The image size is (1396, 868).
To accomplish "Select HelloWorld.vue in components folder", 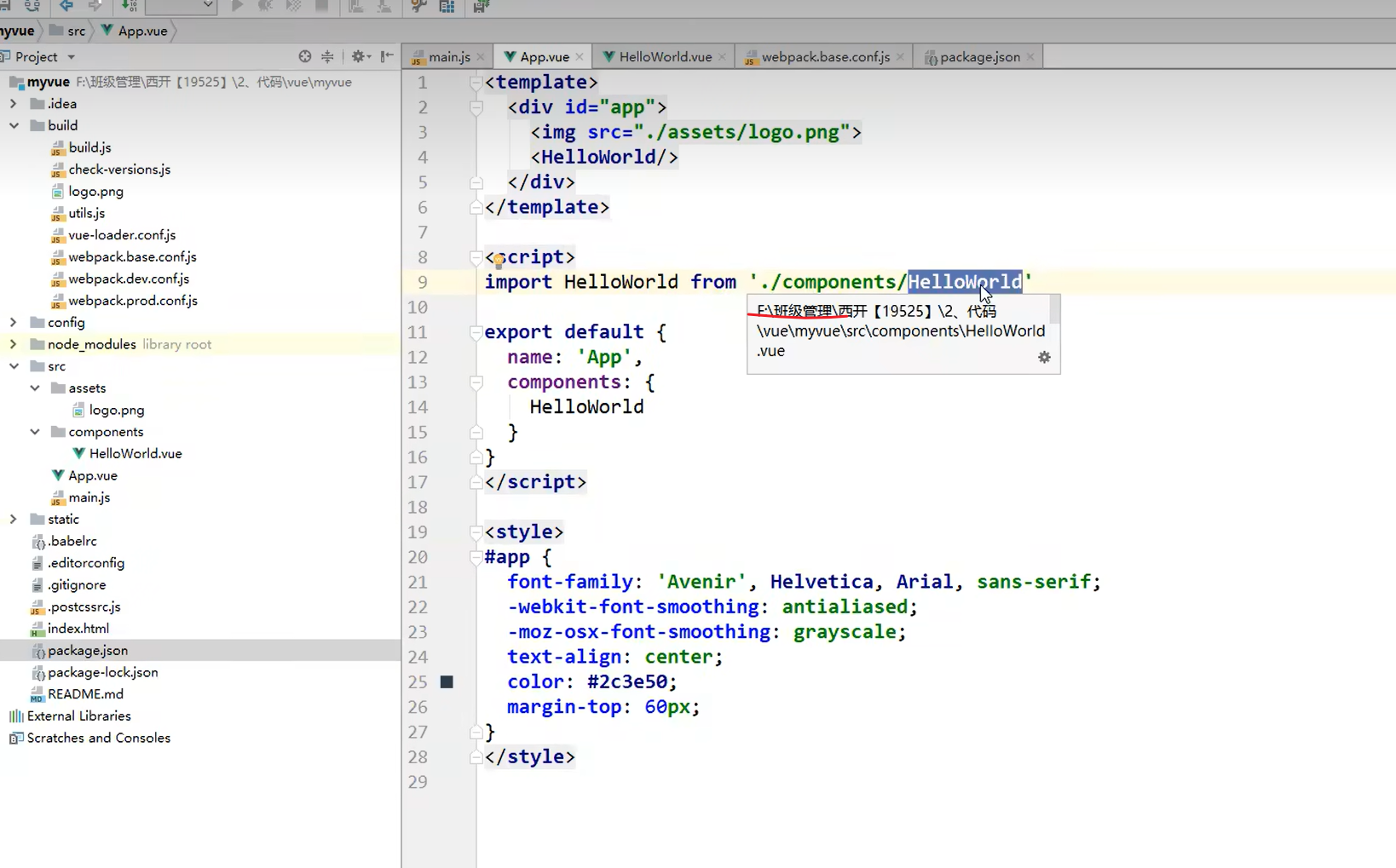I will (136, 454).
